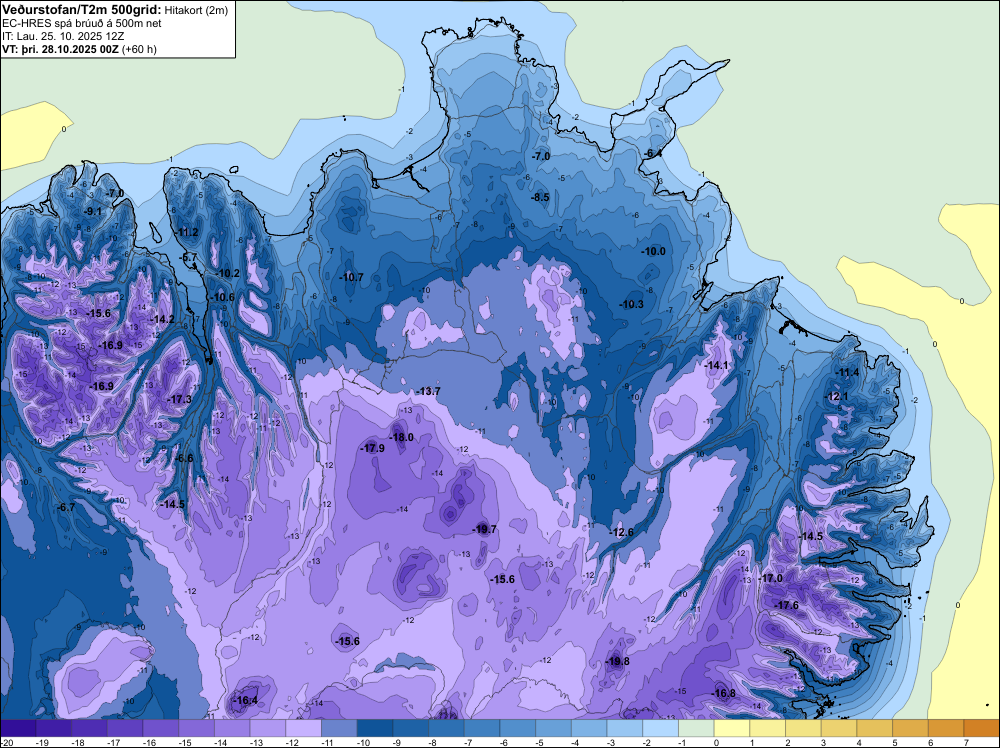Screen dimensions: 1000x748
Task: Click the valid time "VT: þri. 28.10.2025 00Z"
Action: pyautogui.click(x=60, y=49)
